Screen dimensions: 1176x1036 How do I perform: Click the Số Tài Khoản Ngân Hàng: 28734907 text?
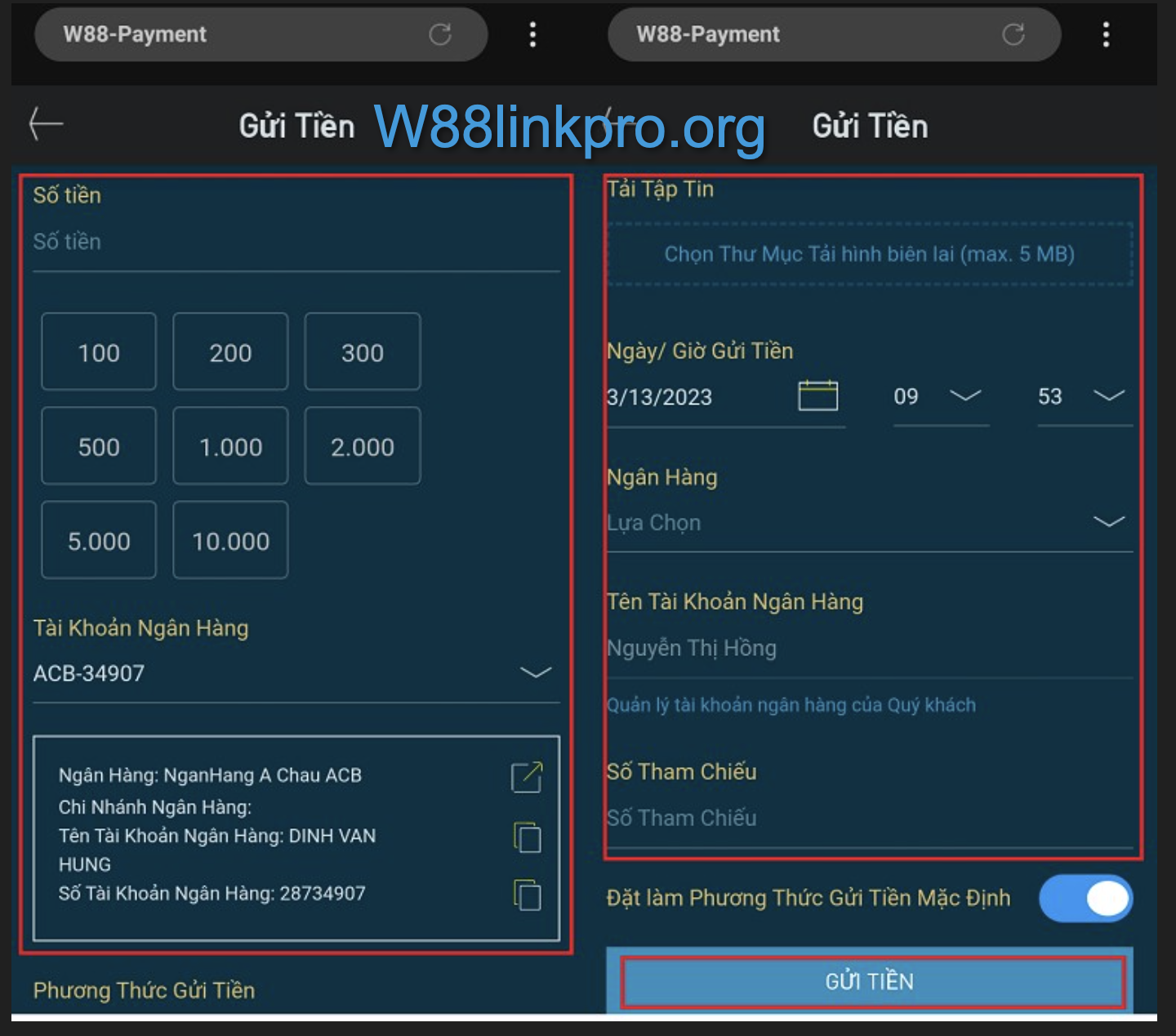(x=212, y=894)
